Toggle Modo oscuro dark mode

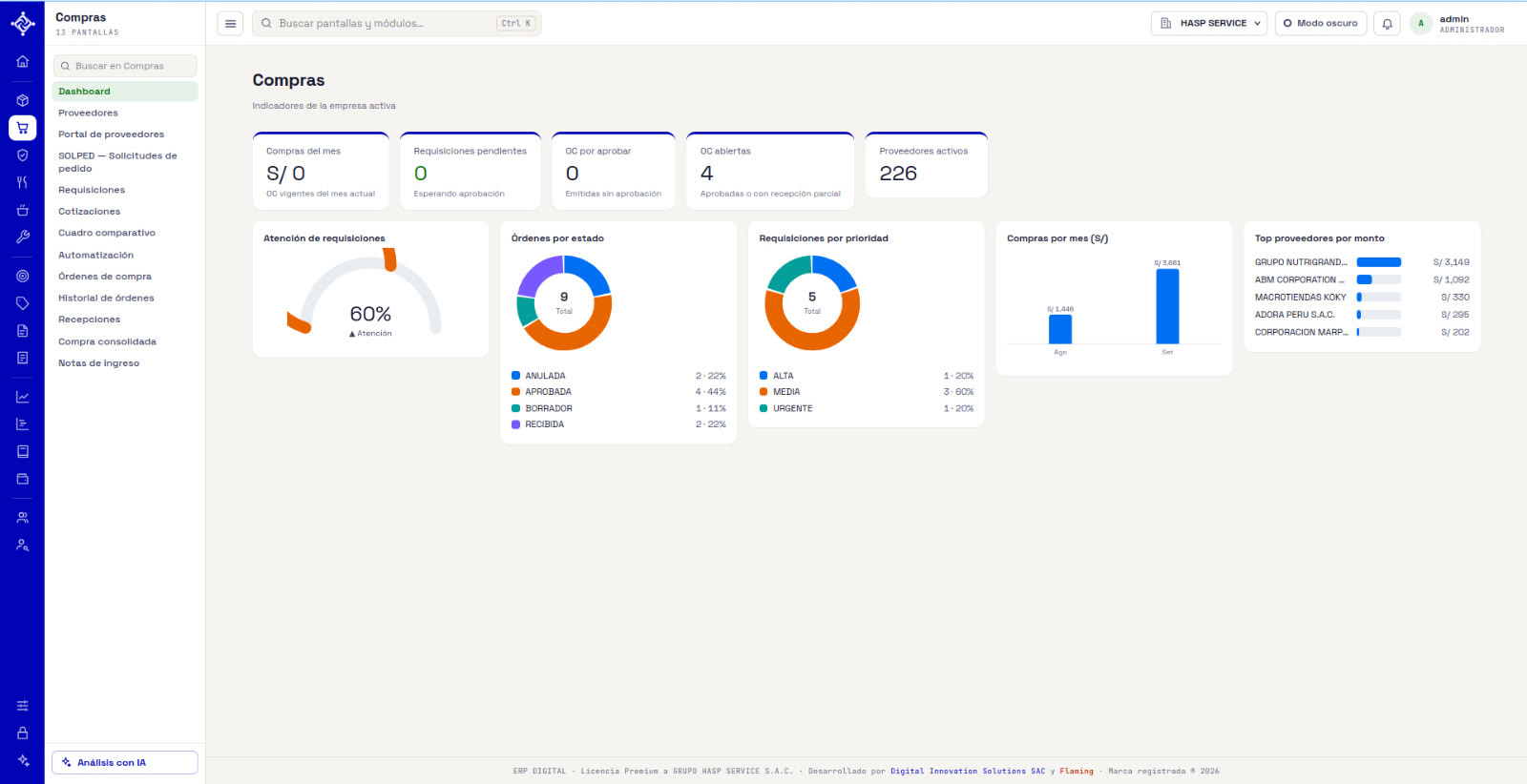point(1320,23)
